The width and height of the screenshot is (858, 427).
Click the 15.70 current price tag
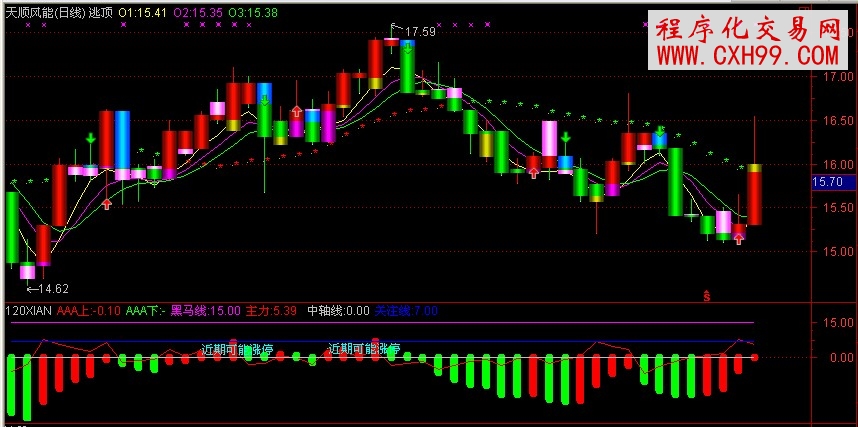click(829, 183)
